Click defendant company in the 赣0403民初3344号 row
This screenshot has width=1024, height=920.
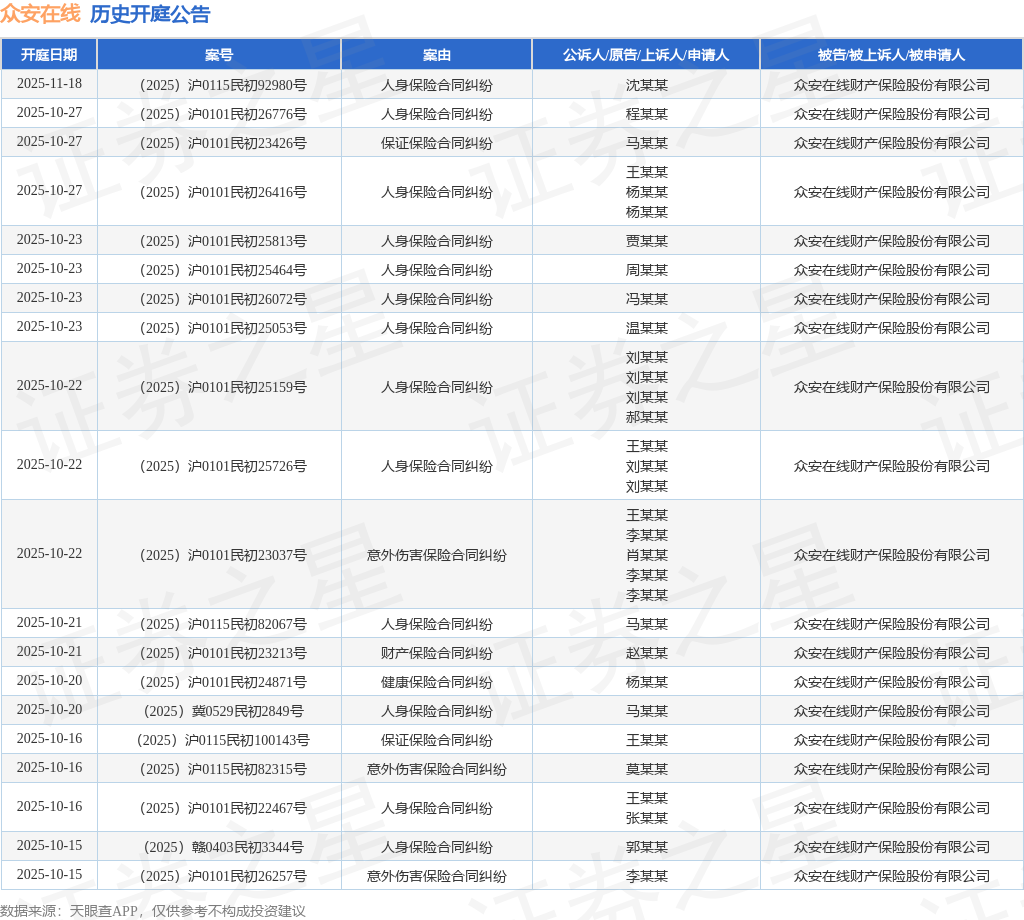click(x=891, y=847)
